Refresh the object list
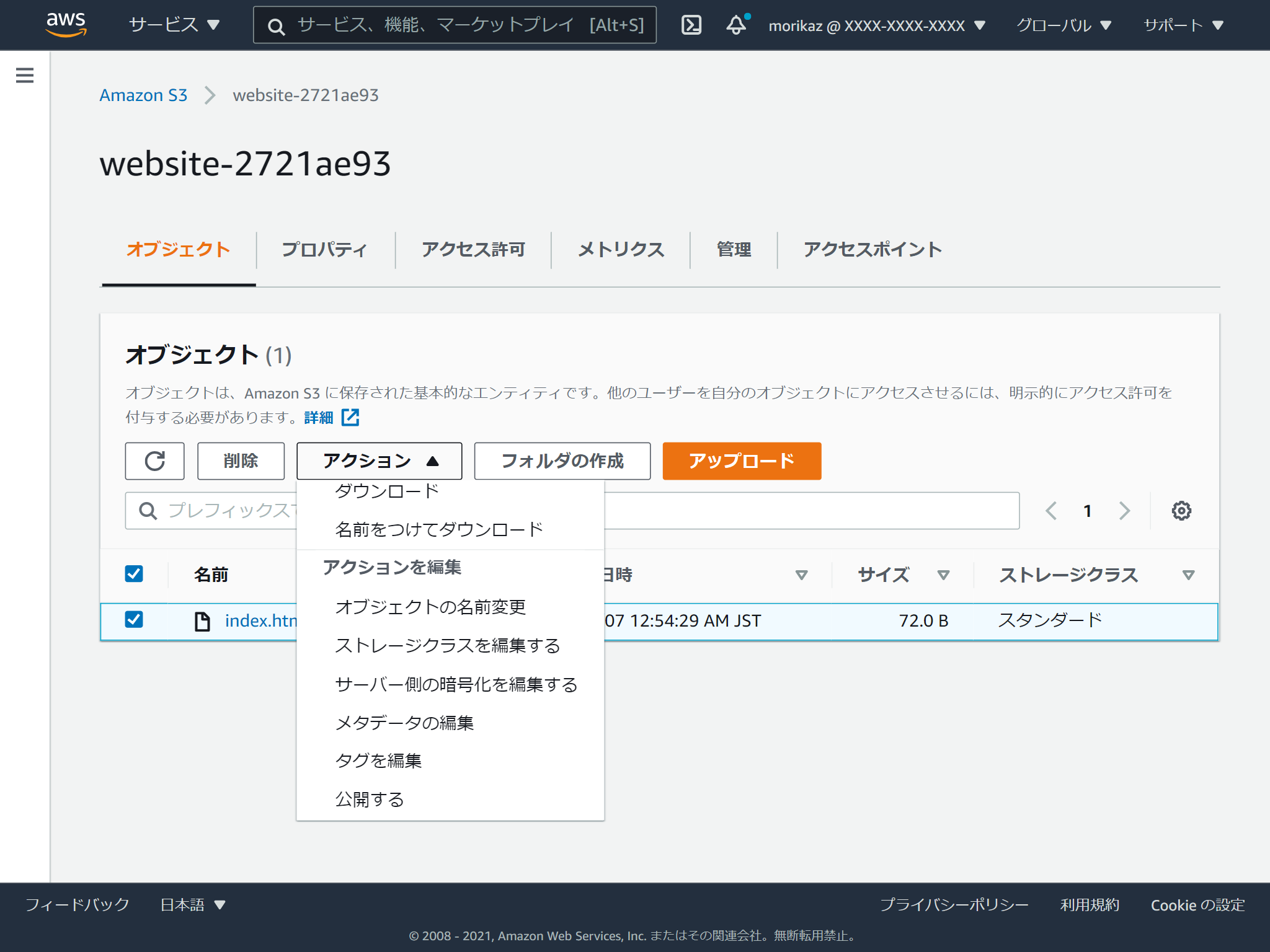Image resolution: width=1270 pixels, height=952 pixels. [154, 461]
